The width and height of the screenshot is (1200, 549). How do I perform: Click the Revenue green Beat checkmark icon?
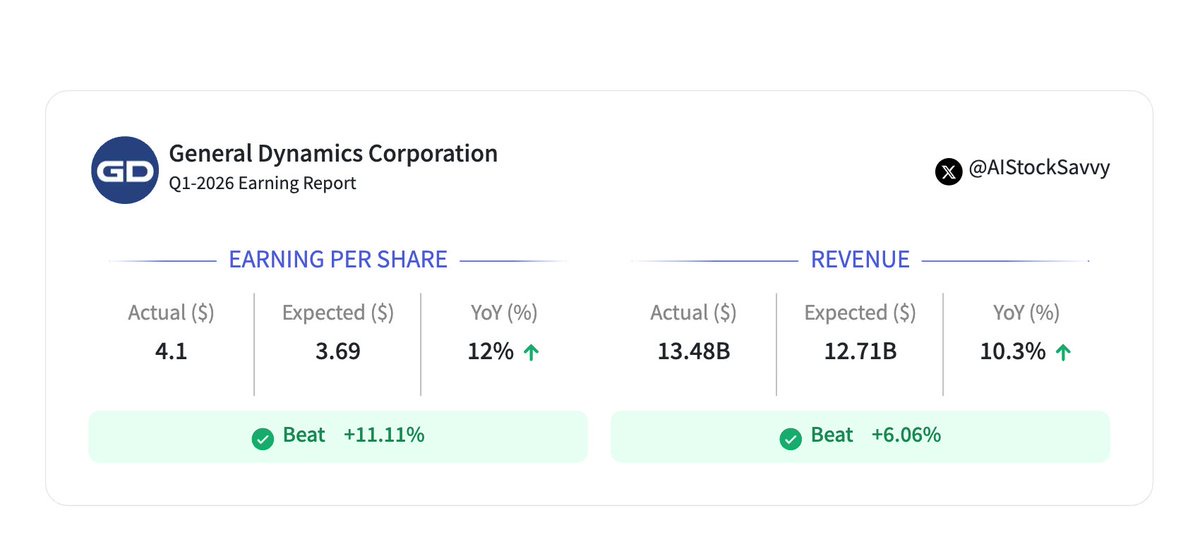click(790, 437)
